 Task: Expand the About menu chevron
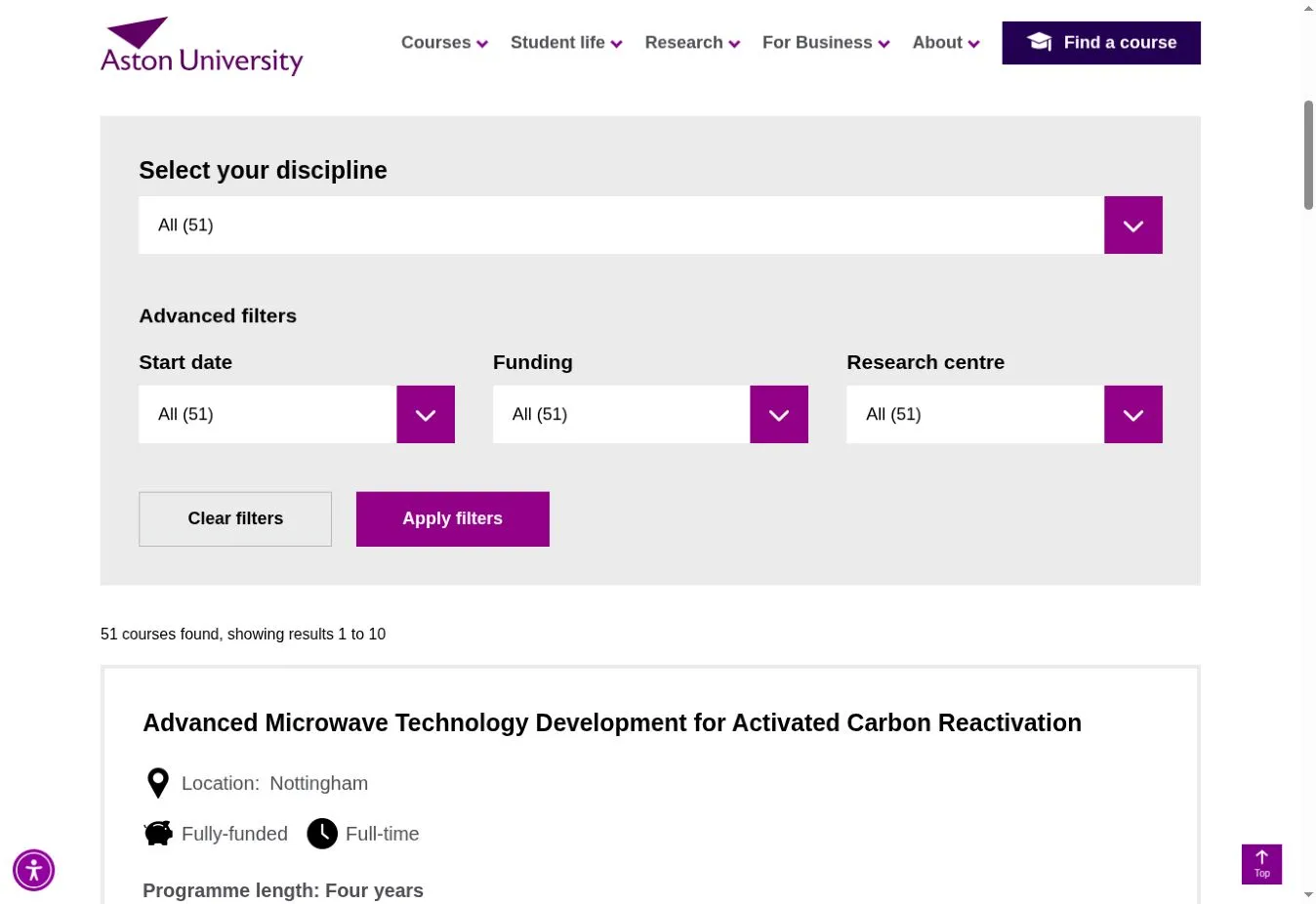(x=974, y=44)
